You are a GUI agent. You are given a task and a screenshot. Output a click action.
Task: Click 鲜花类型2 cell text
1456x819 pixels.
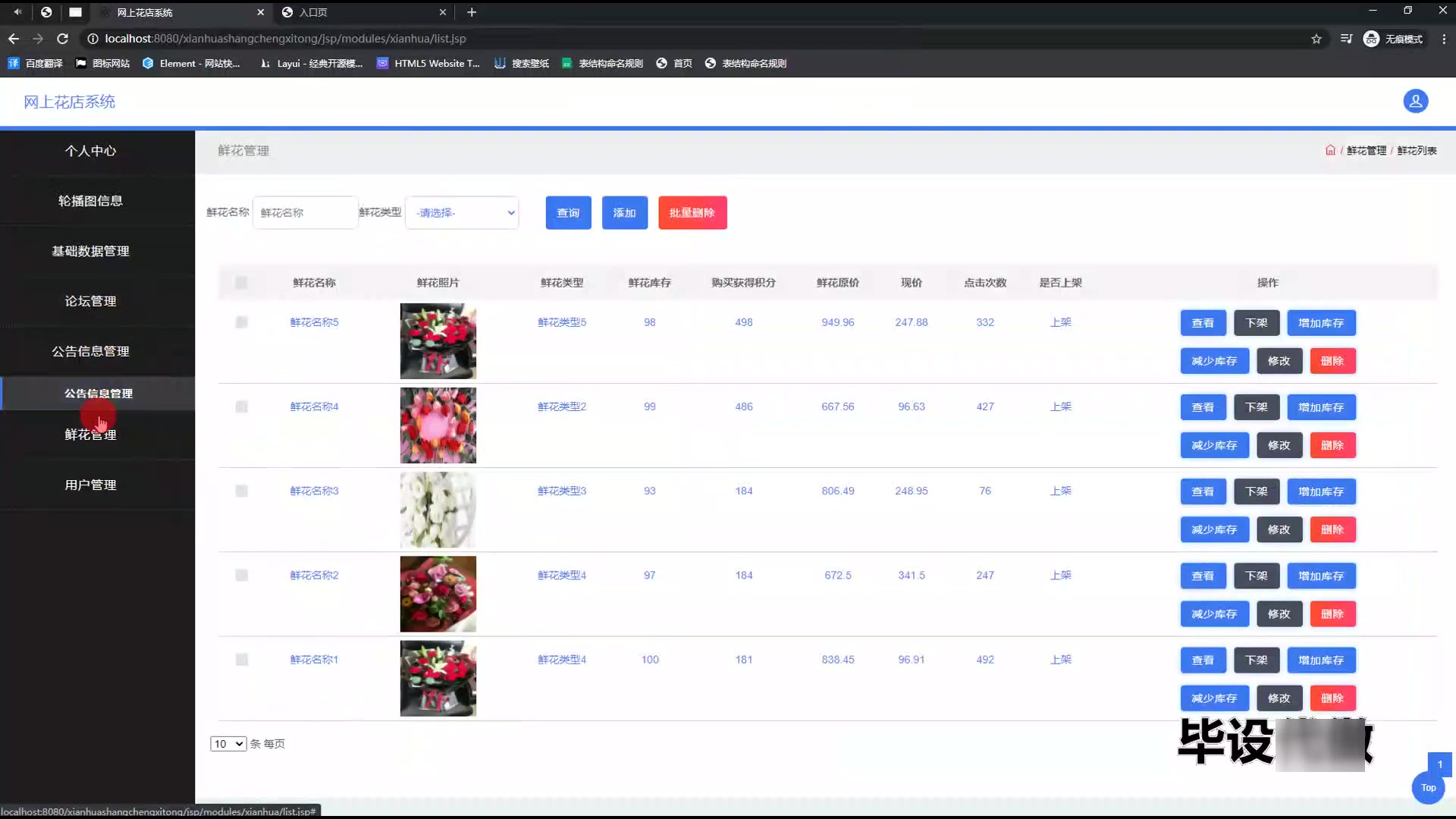click(562, 406)
